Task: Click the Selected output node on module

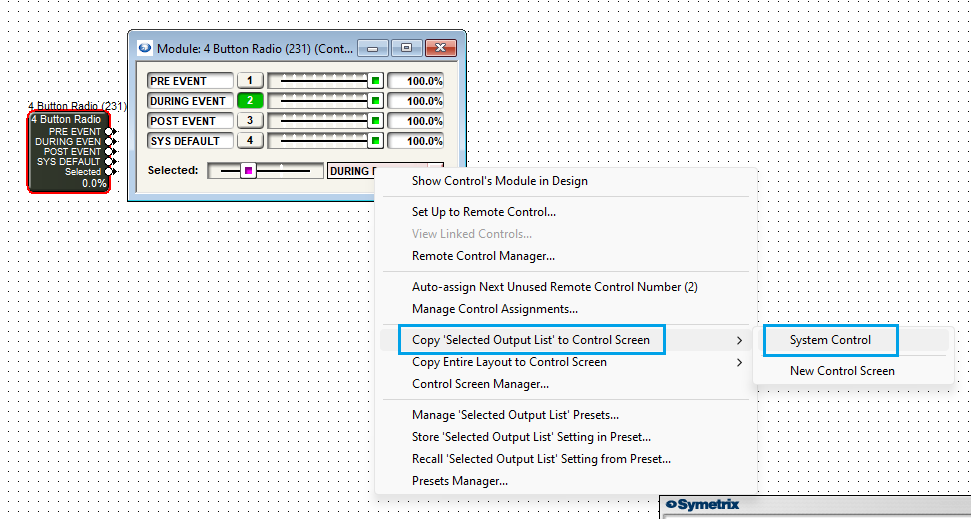Action: coord(110,172)
